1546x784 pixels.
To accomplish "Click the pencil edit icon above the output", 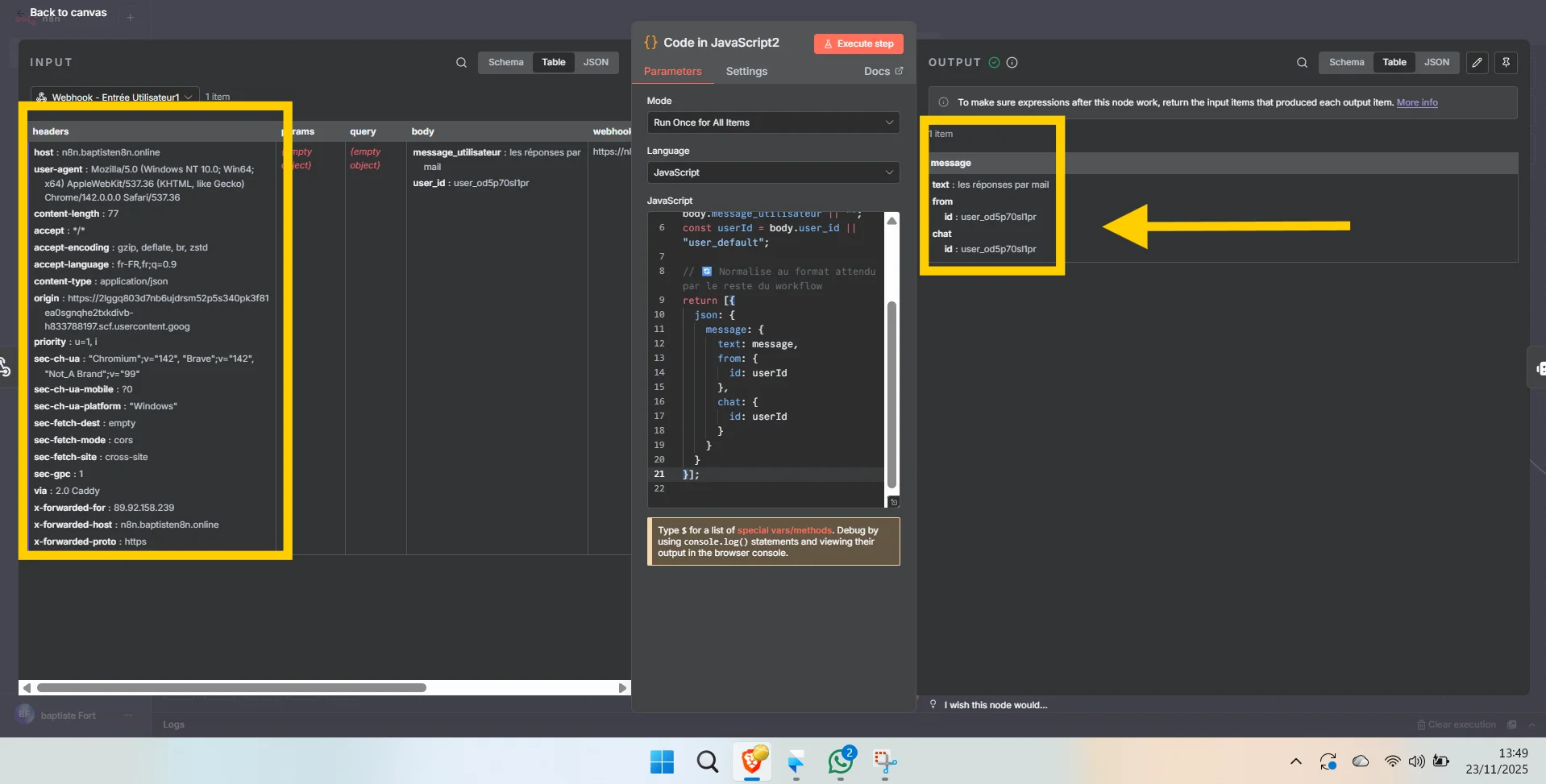I will (x=1477, y=62).
